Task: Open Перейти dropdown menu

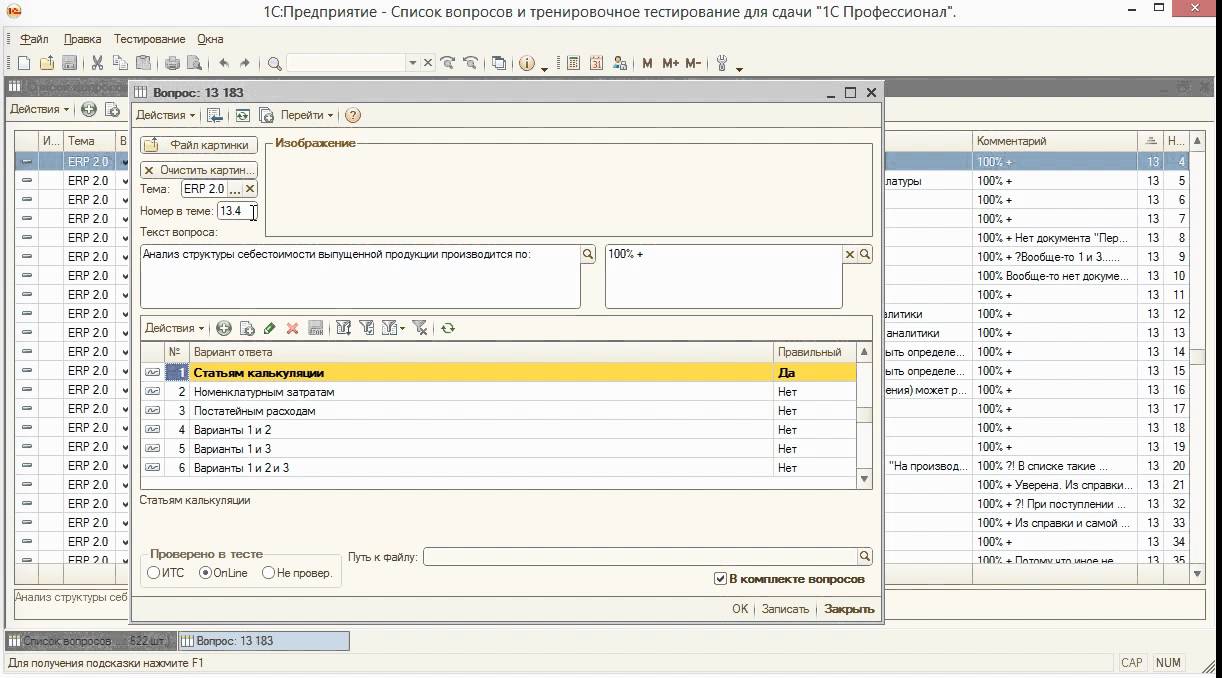Action: coord(306,115)
